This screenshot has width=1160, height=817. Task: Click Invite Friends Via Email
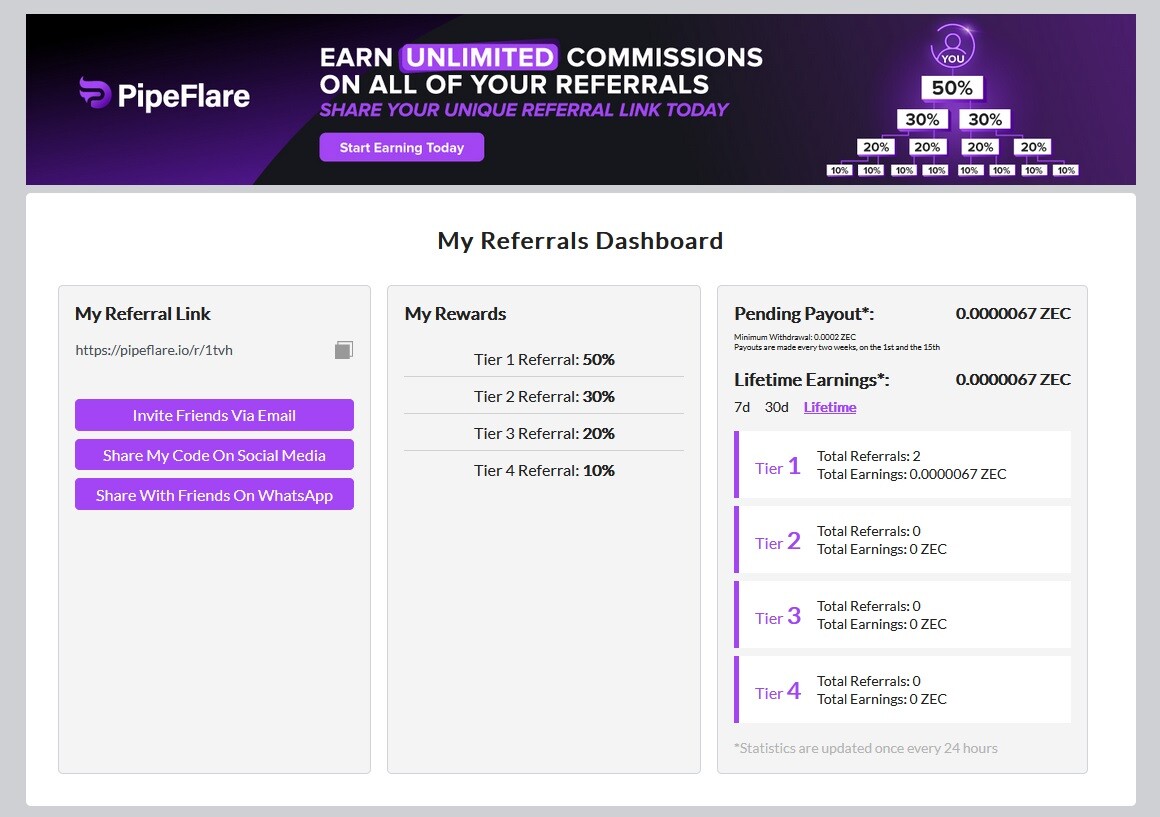tap(215, 415)
